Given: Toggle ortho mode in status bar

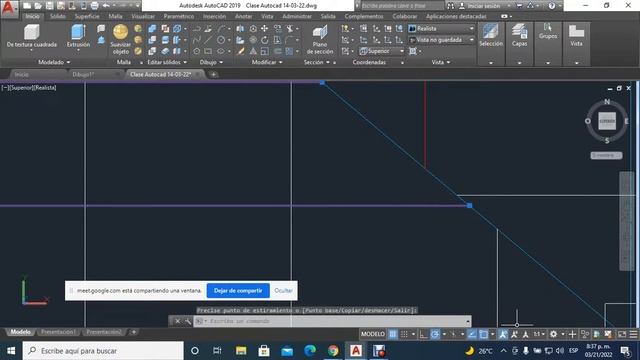Looking at the screenshot, I should pos(423,334).
